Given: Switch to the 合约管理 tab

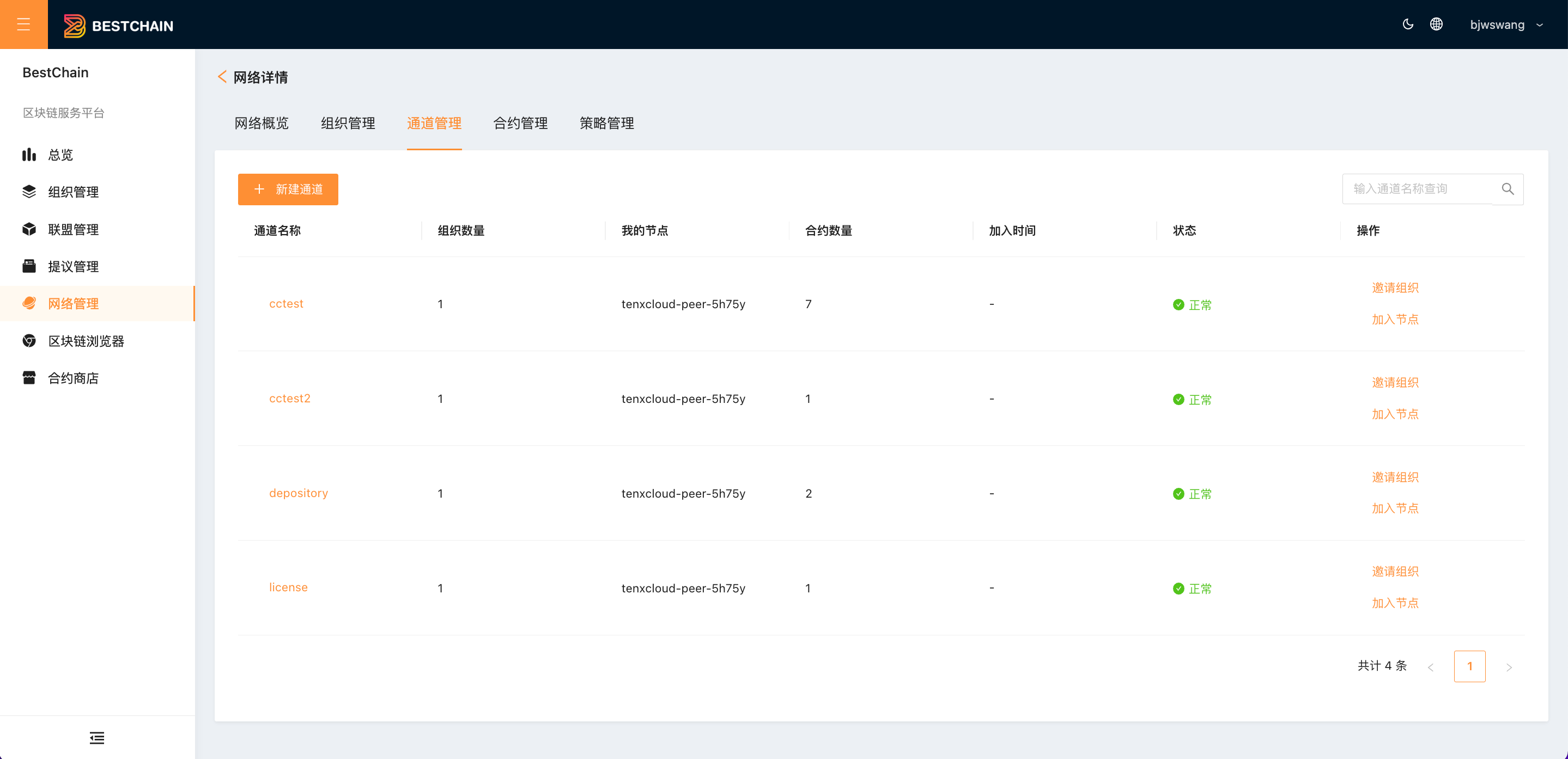Looking at the screenshot, I should [520, 124].
